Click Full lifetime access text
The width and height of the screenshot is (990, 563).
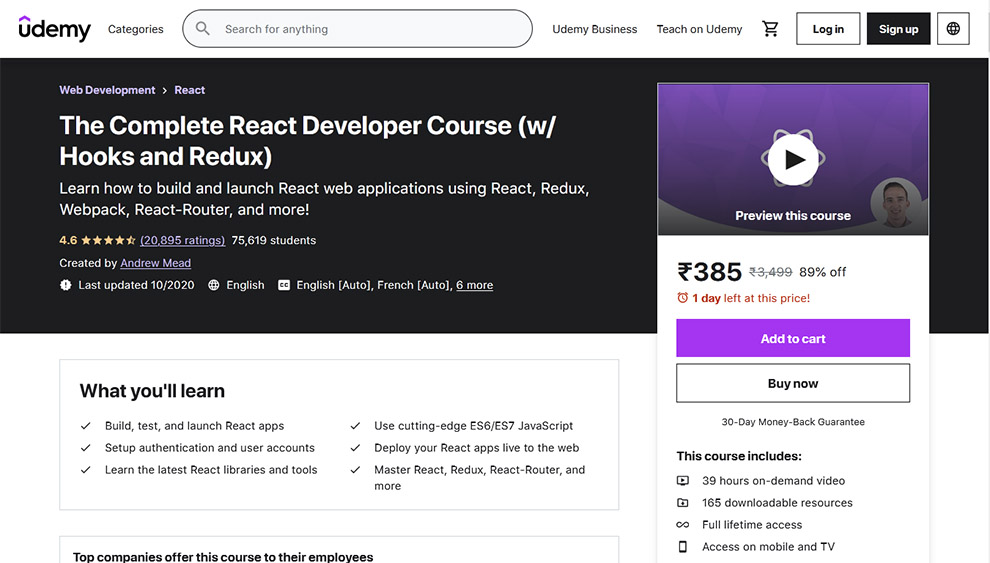pyautogui.click(x=752, y=524)
